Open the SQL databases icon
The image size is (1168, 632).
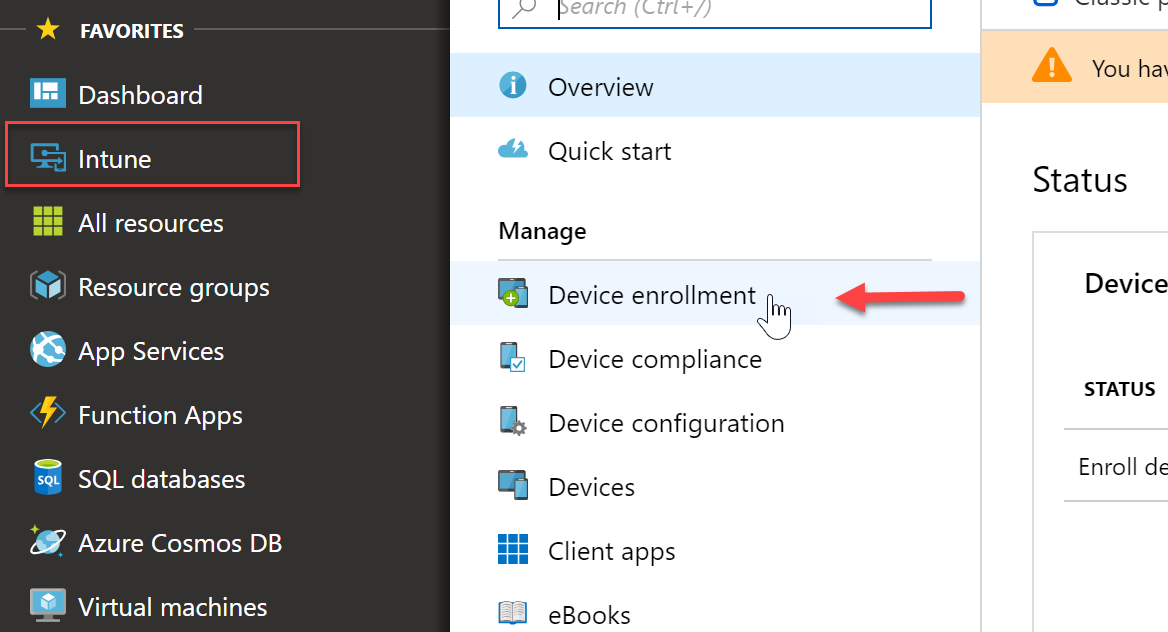(x=48, y=478)
